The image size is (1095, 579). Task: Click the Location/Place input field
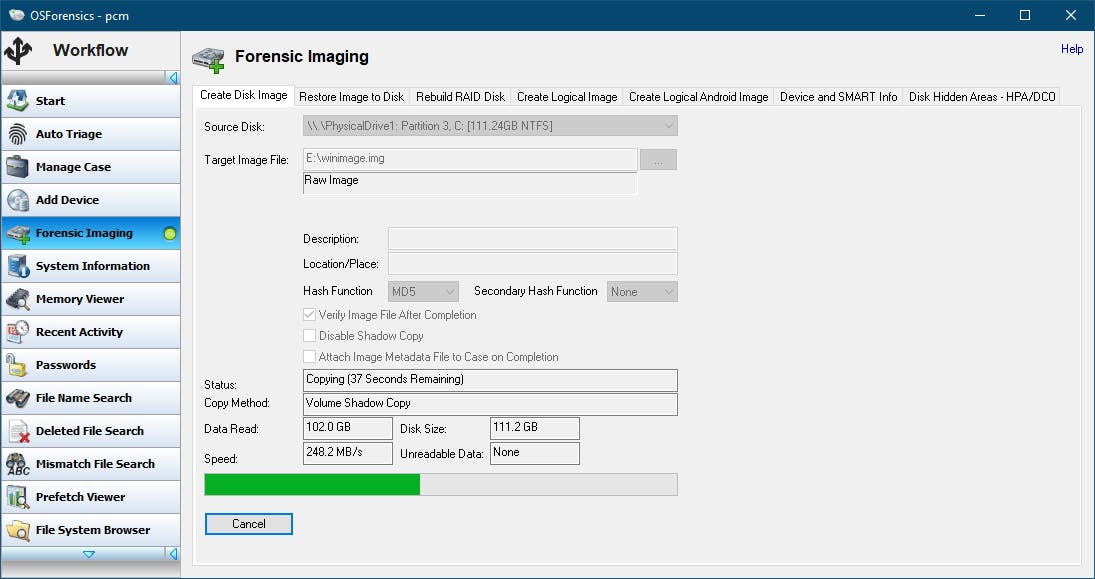point(533,263)
